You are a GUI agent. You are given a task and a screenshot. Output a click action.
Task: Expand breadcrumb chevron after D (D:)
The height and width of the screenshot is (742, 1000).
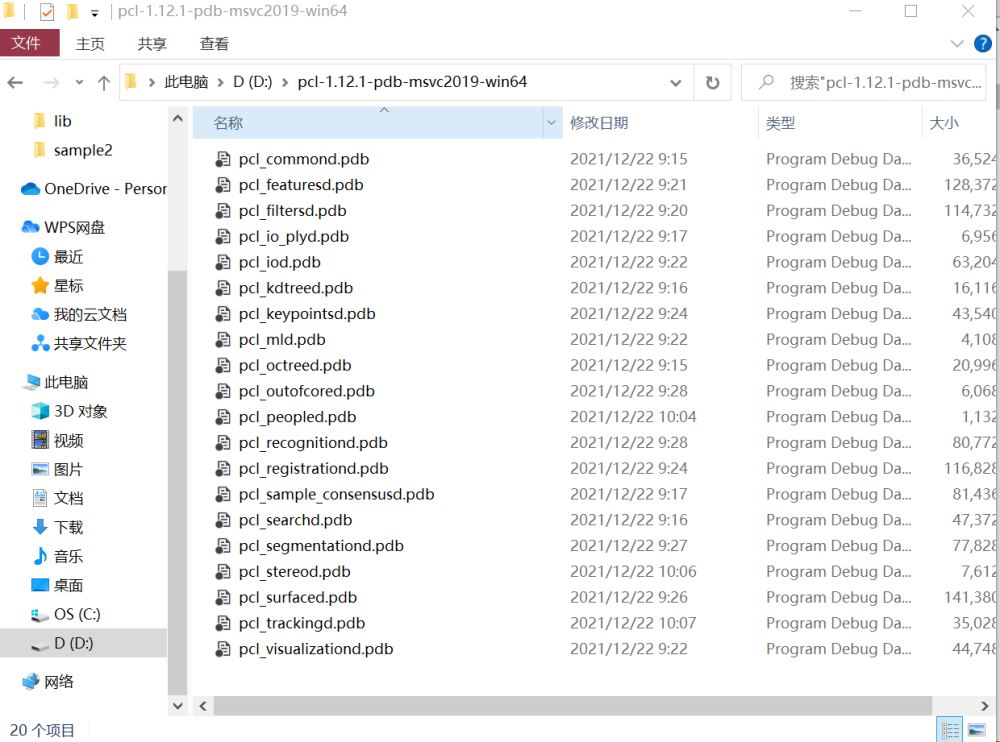(x=284, y=82)
